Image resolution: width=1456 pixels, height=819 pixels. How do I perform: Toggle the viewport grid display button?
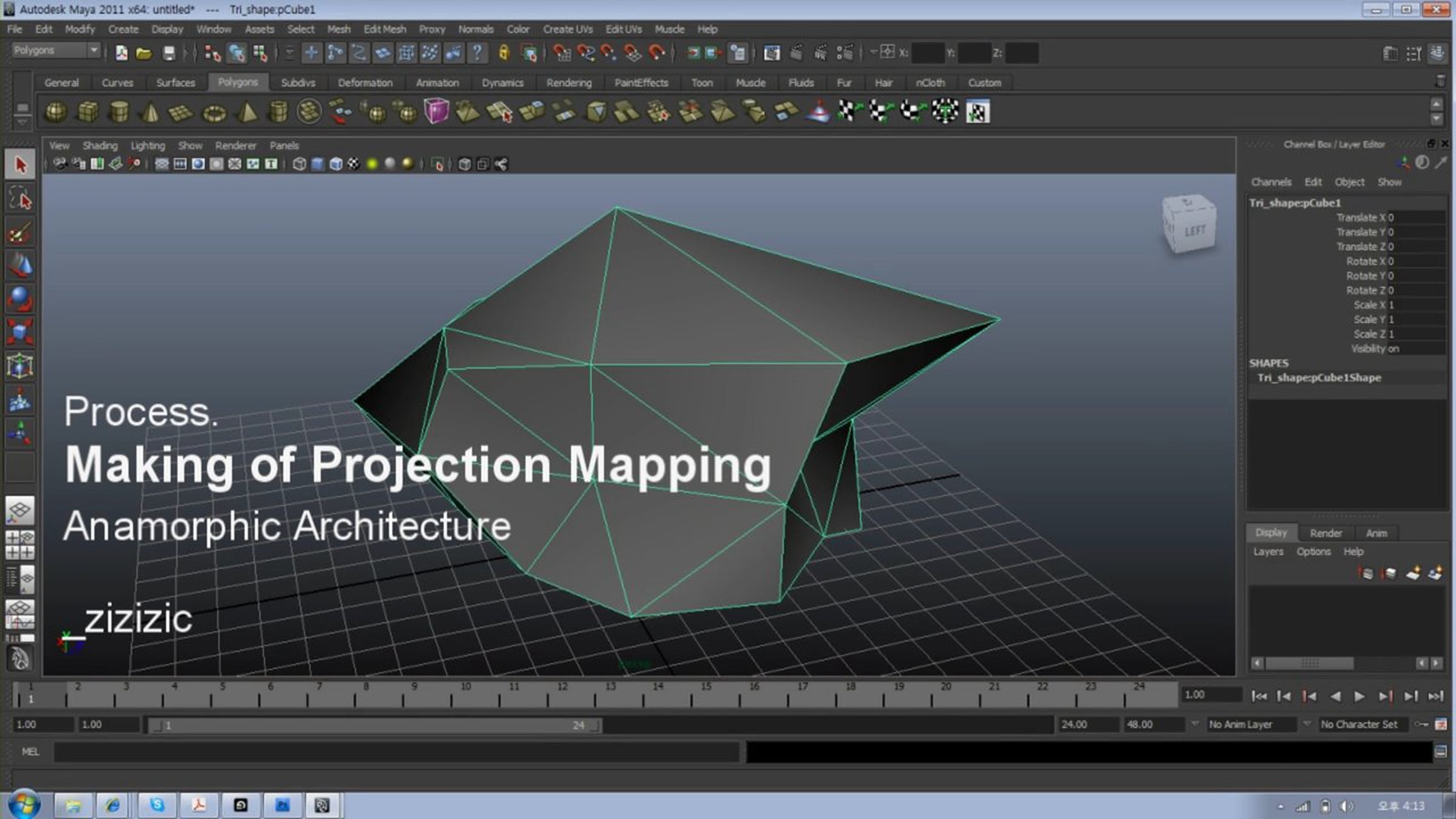pyautogui.click(x=162, y=164)
